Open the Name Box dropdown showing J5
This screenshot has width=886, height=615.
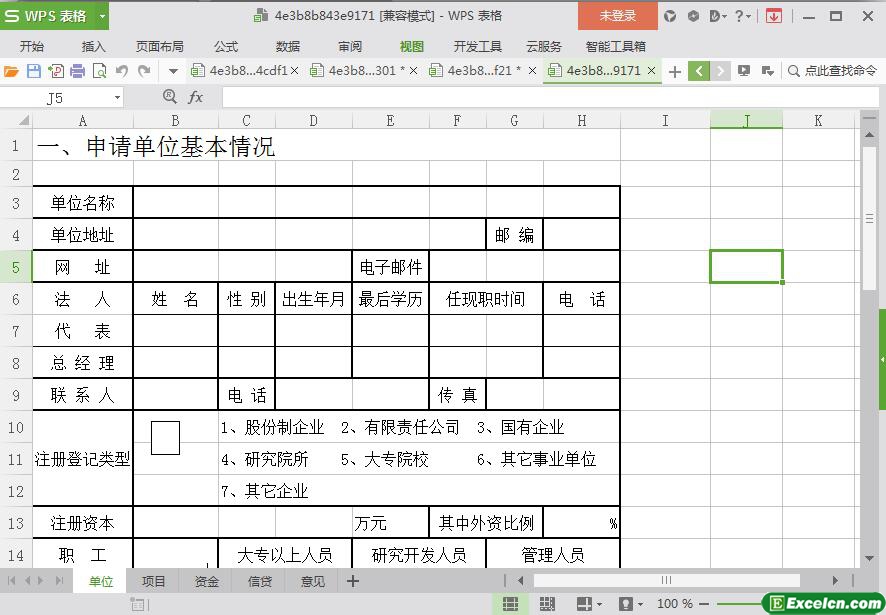click(117, 98)
